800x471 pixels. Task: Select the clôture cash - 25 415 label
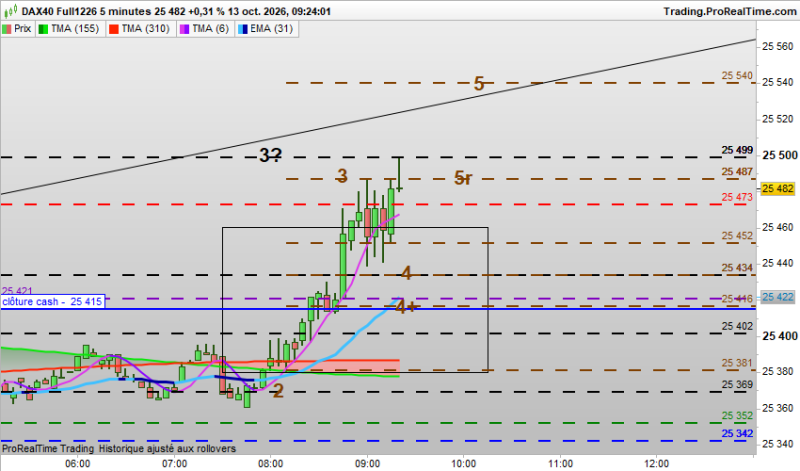click(53, 302)
